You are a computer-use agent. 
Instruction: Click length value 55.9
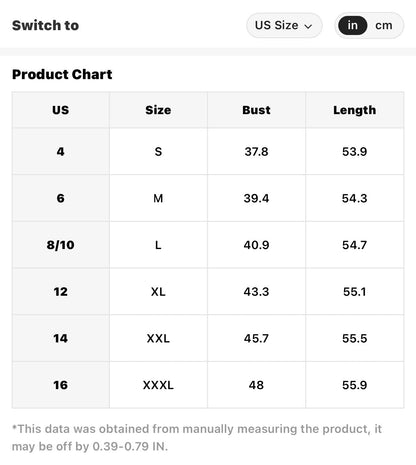(x=355, y=385)
